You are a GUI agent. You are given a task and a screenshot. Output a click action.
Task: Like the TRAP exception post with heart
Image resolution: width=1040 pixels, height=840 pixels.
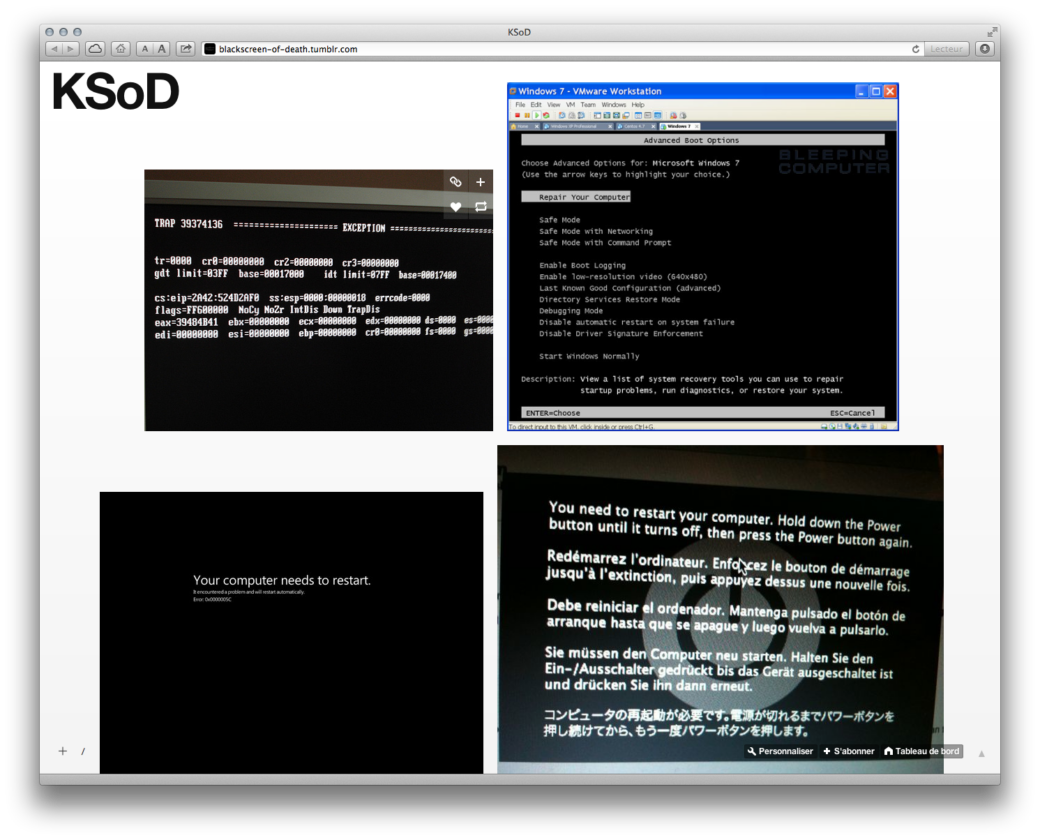tap(455, 207)
